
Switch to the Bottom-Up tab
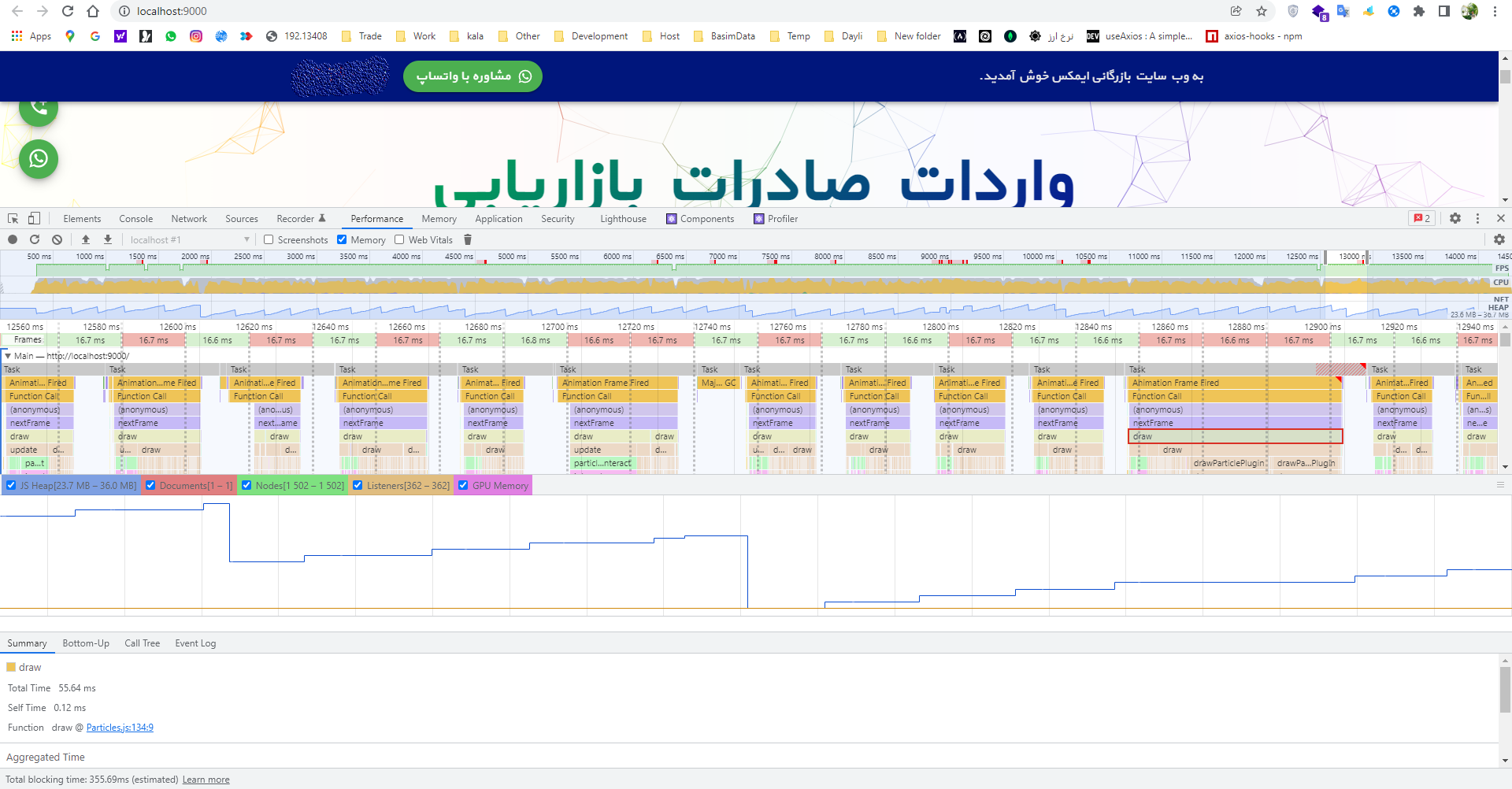pos(86,643)
